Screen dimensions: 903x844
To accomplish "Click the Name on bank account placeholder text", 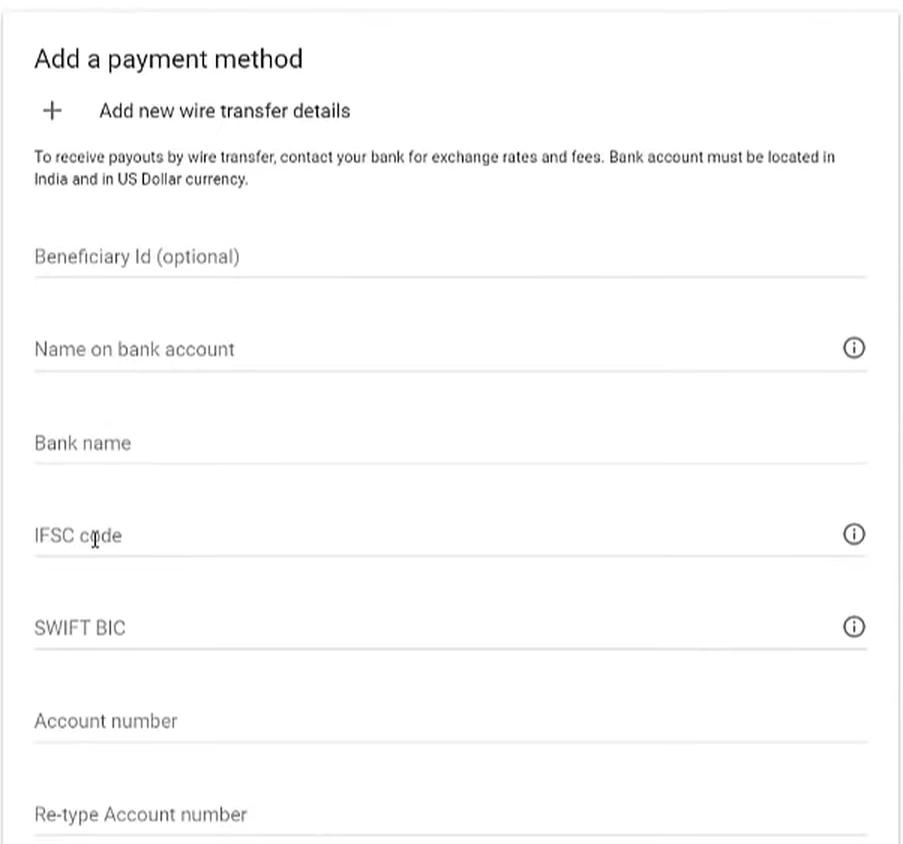I will pos(134,349).
